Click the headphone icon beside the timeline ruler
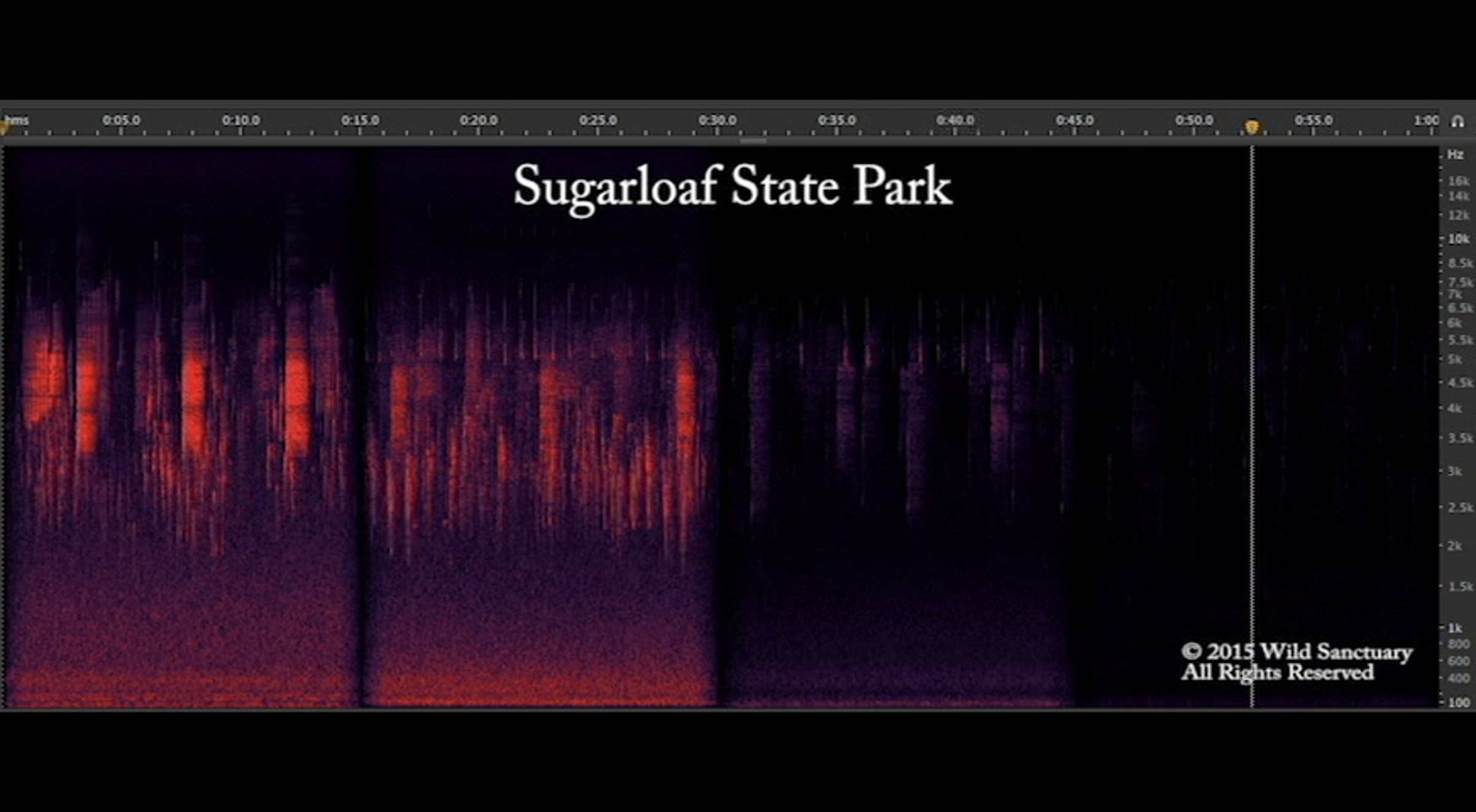The height and width of the screenshot is (812, 1476). (x=1458, y=121)
